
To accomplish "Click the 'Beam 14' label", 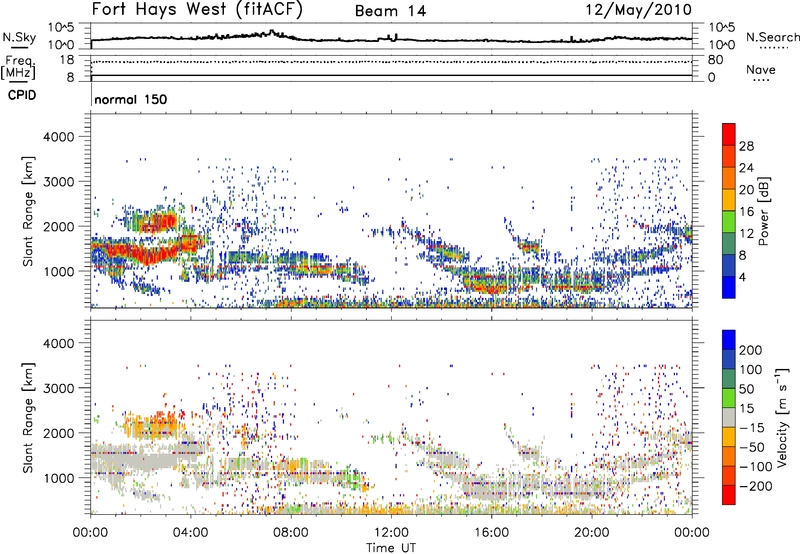I will coord(390,11).
